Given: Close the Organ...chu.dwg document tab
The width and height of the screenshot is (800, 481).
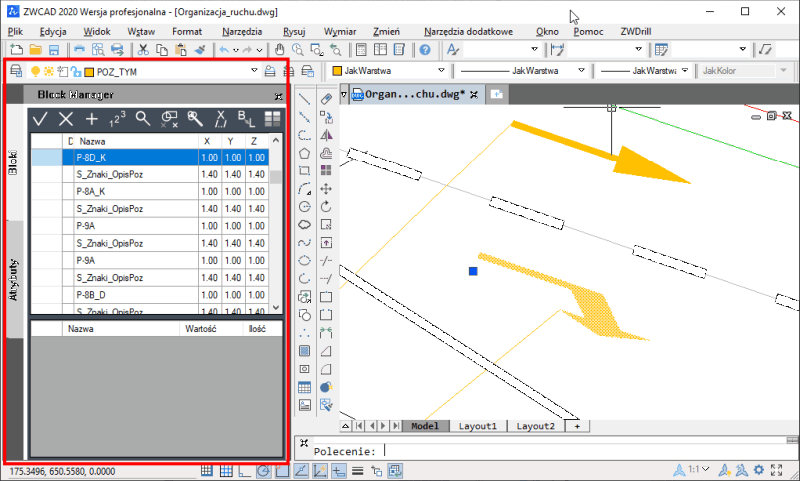Looking at the screenshot, I should [474, 94].
